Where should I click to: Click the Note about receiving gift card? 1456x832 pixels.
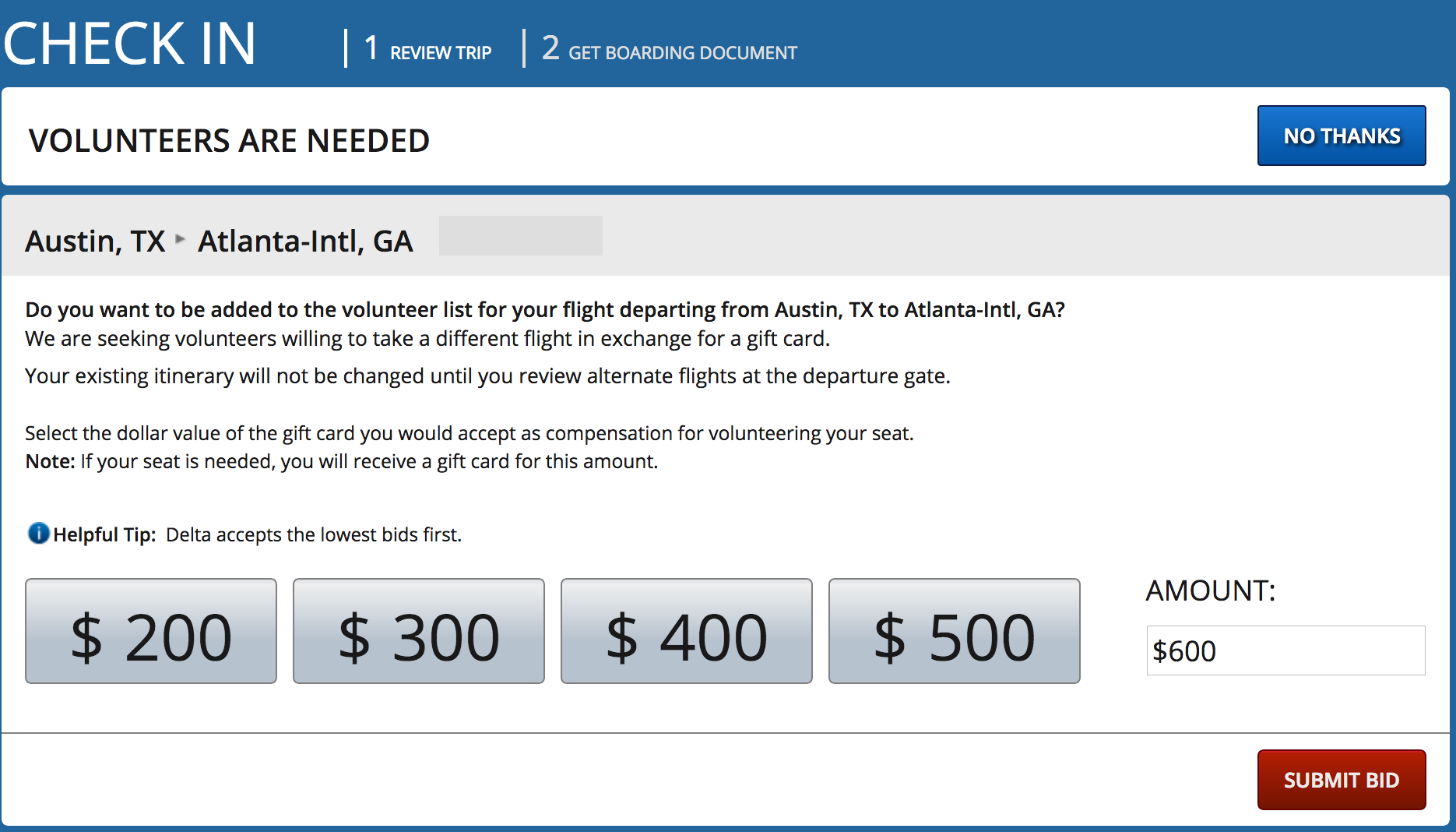click(x=342, y=462)
